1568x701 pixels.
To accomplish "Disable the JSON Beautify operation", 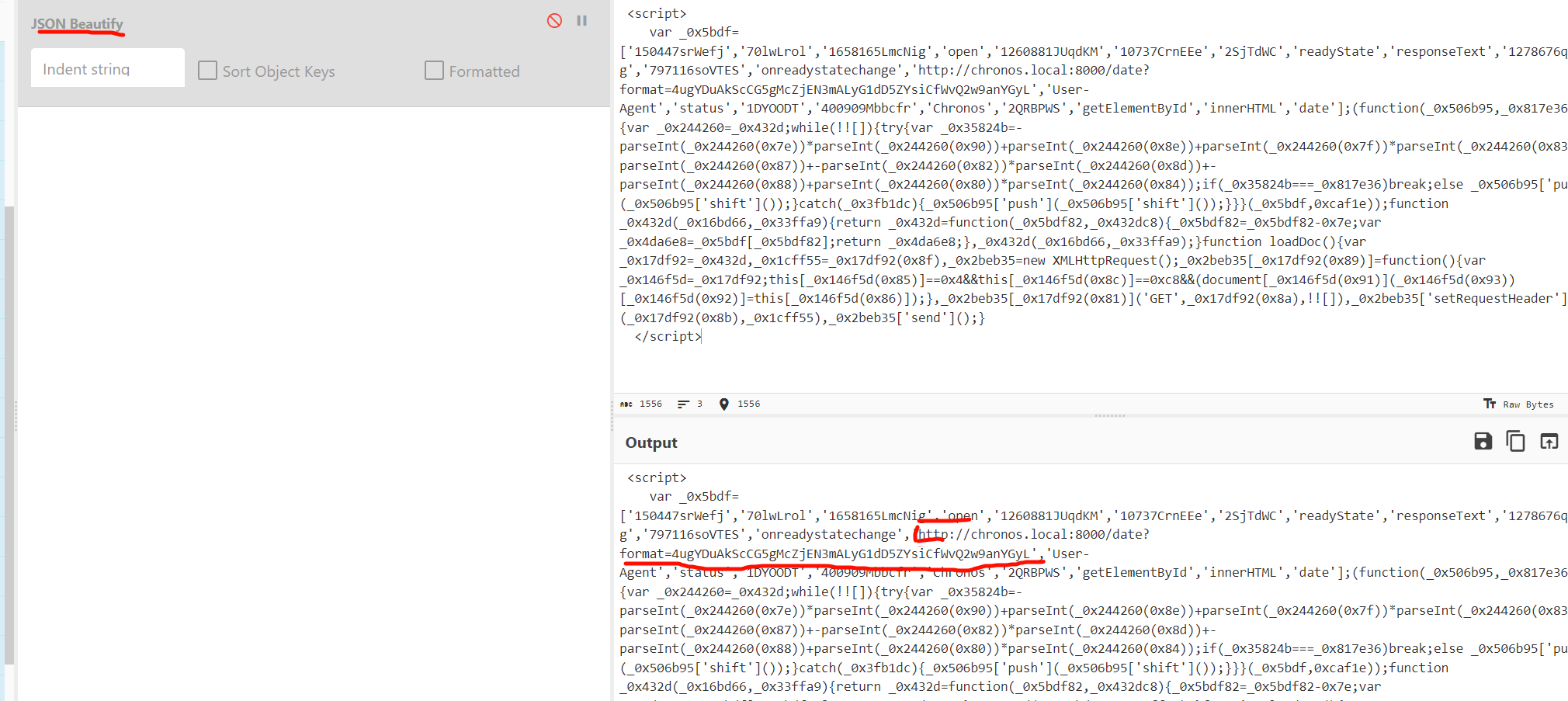I will (x=554, y=21).
